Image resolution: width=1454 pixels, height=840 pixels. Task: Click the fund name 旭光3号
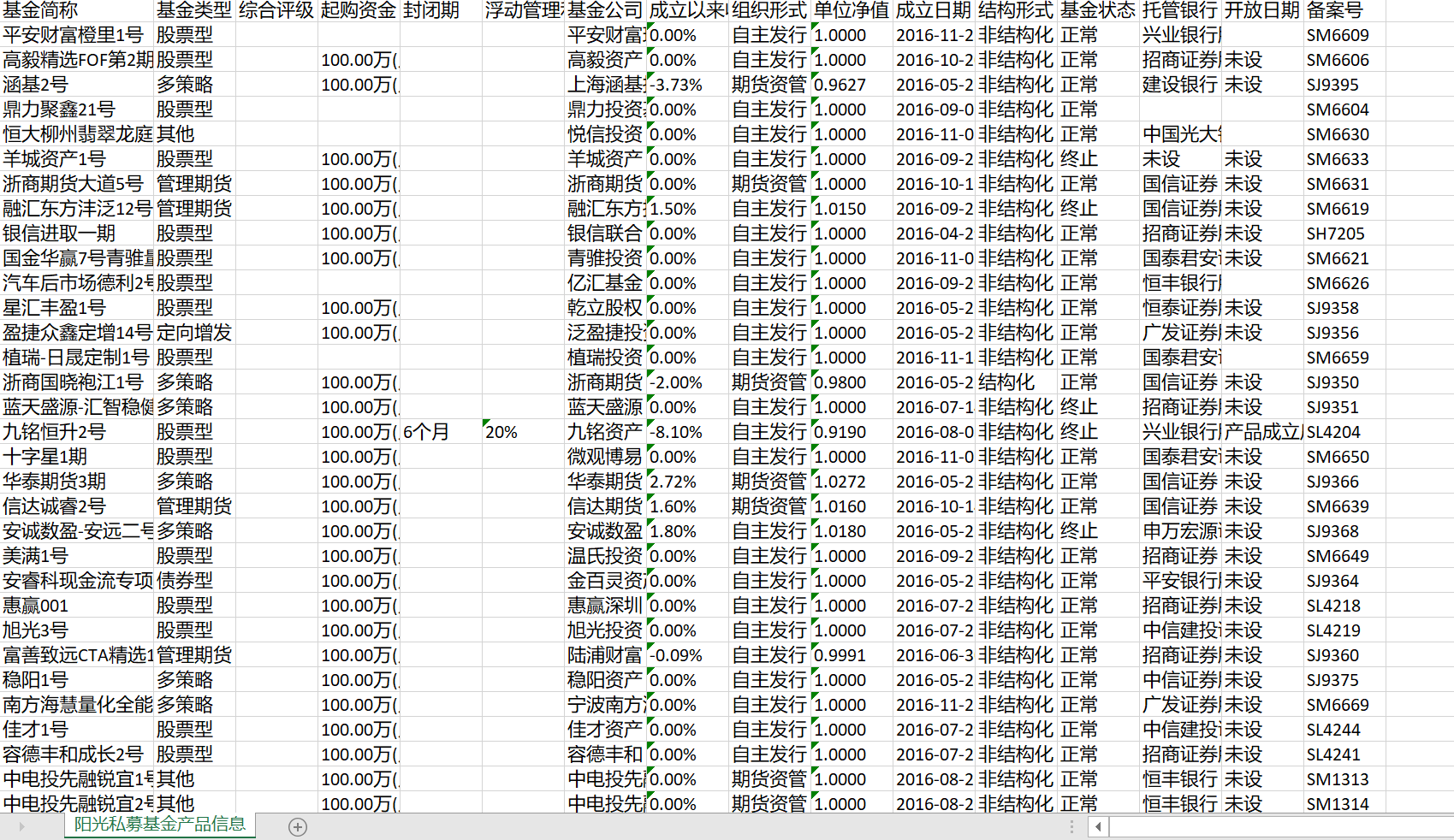[x=35, y=630]
